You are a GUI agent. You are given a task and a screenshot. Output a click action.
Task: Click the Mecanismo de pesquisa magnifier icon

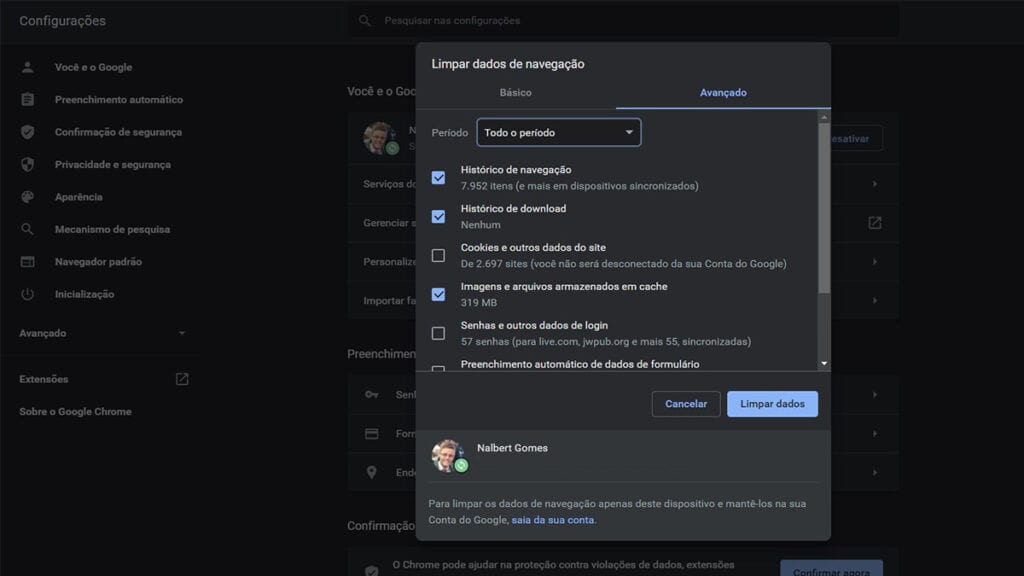[x=27, y=229]
